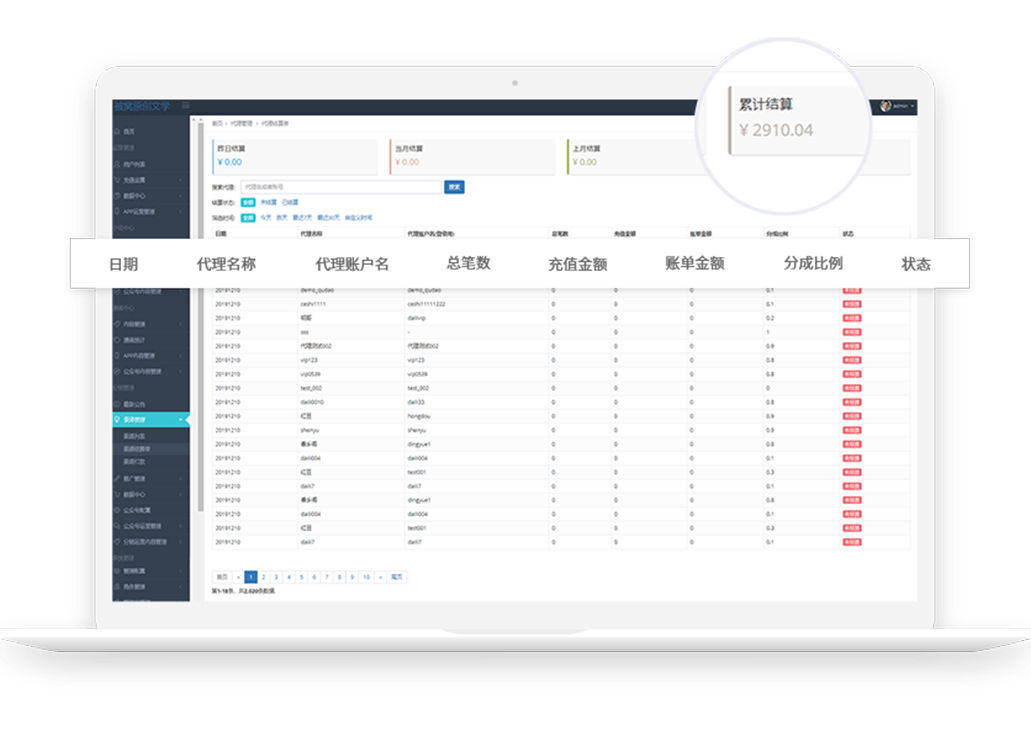The image size is (1031, 729).
Task: Select the 全部 settlement status filter
Action: [x=248, y=202]
